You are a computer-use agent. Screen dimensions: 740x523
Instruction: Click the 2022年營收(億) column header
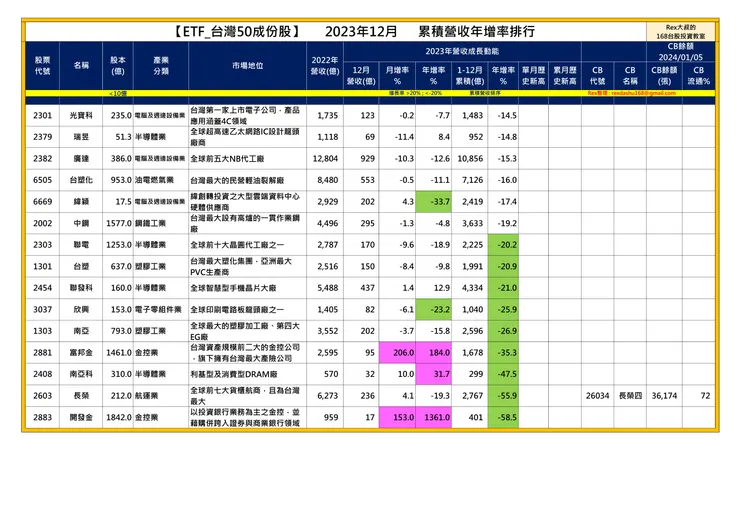tap(325, 66)
